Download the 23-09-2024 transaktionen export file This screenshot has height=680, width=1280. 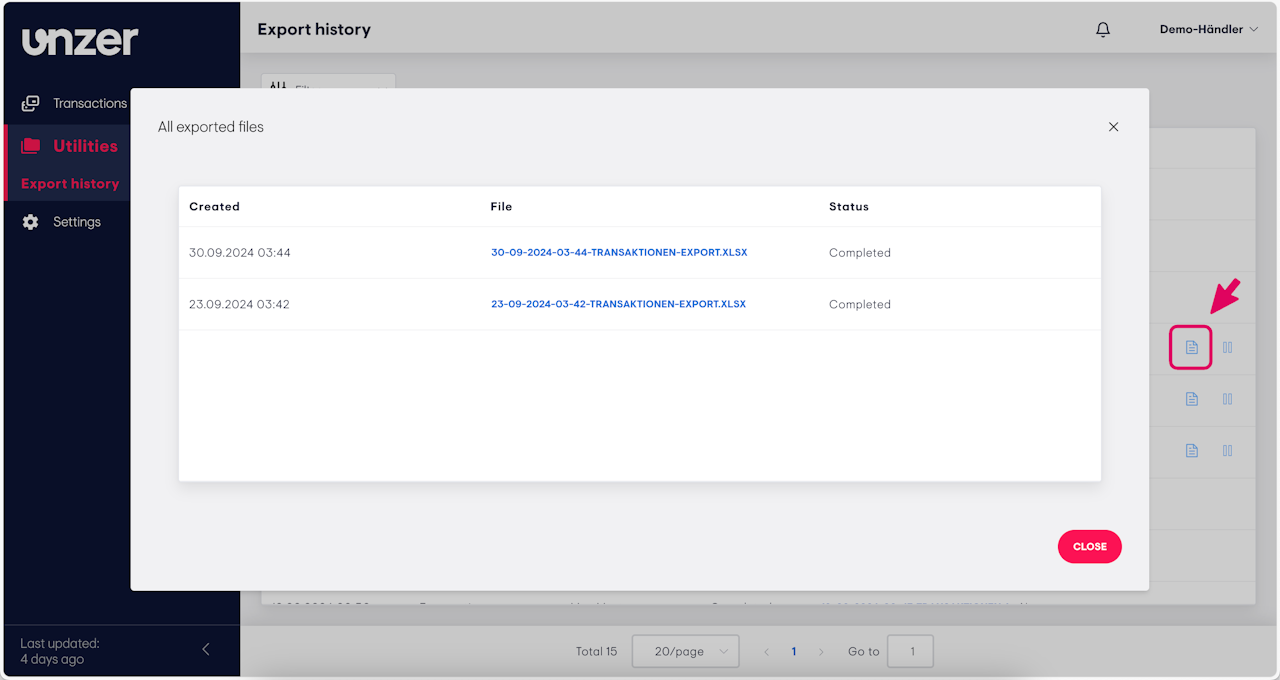[618, 304]
